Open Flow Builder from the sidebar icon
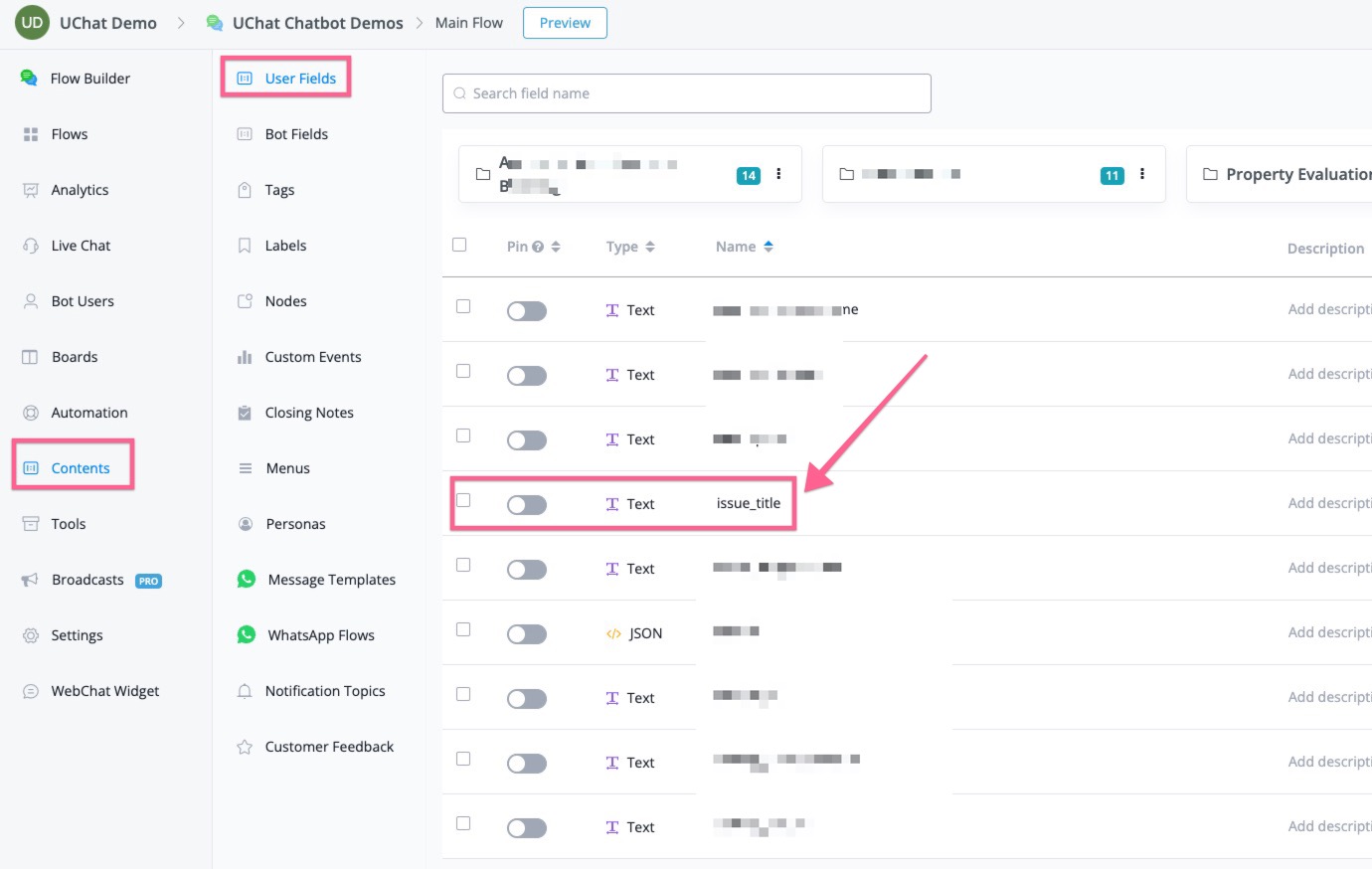The height and width of the screenshot is (869, 1372). tap(30, 78)
